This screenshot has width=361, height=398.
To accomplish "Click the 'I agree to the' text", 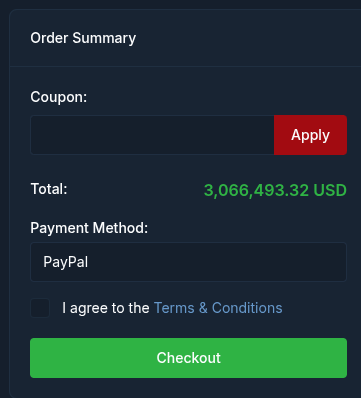I will tap(106, 308).
